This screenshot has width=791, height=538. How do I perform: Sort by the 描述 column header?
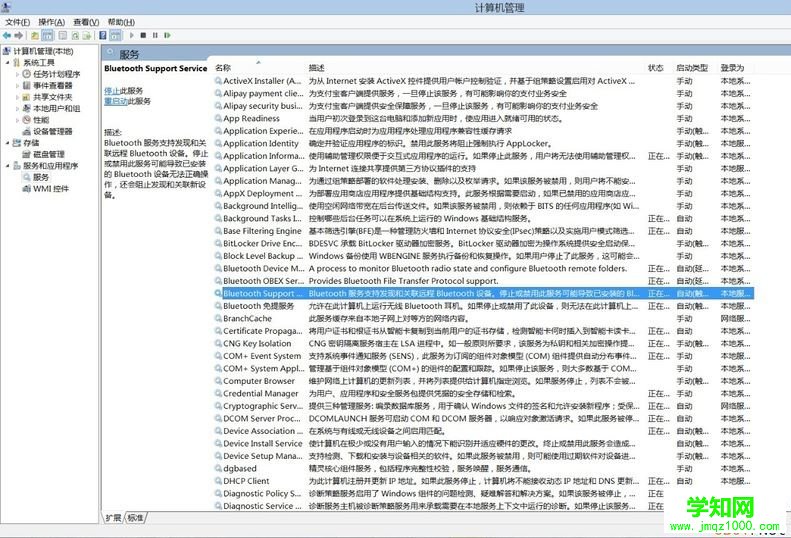[x=316, y=68]
